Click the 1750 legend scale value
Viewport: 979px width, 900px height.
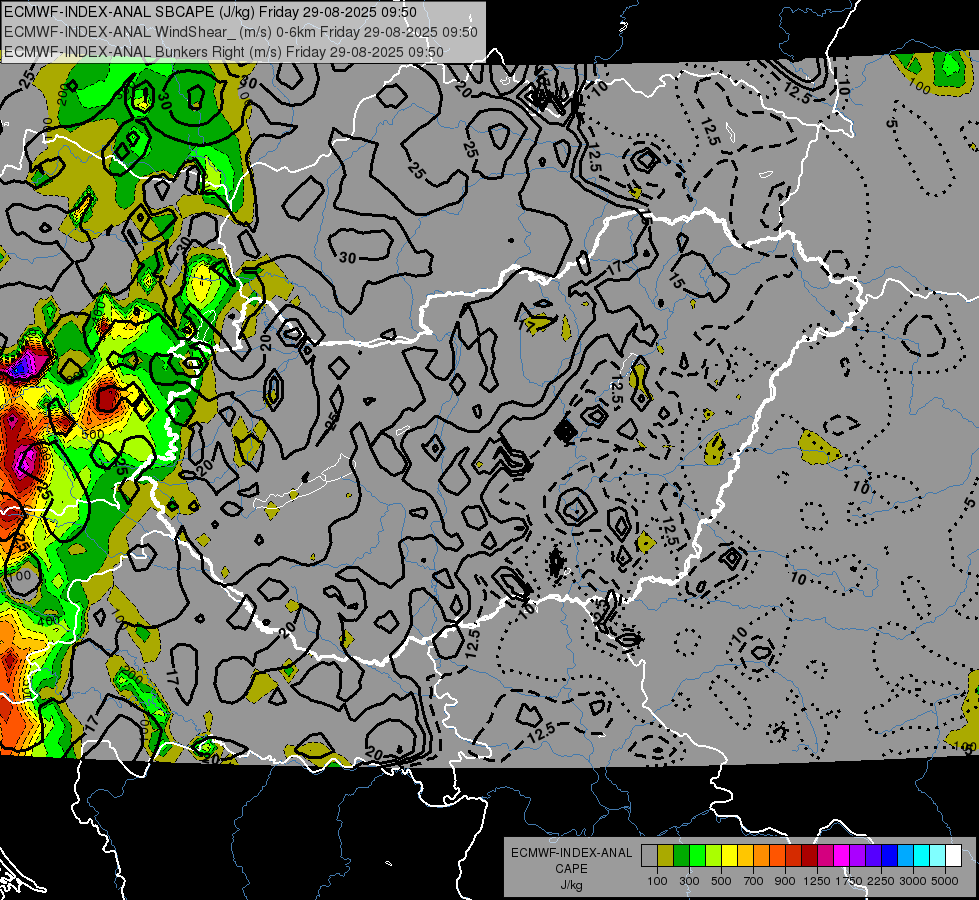click(x=849, y=881)
